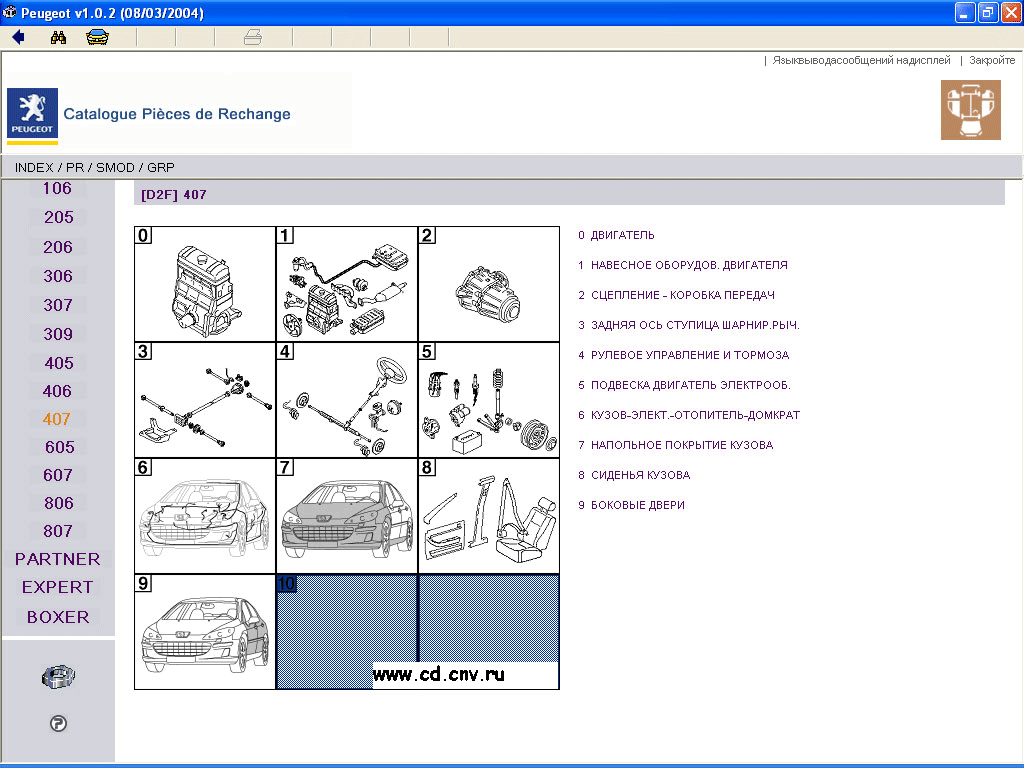Image resolution: width=1024 pixels, height=768 pixels.
Task: Pick model 309 in the sidebar
Action: [58, 334]
